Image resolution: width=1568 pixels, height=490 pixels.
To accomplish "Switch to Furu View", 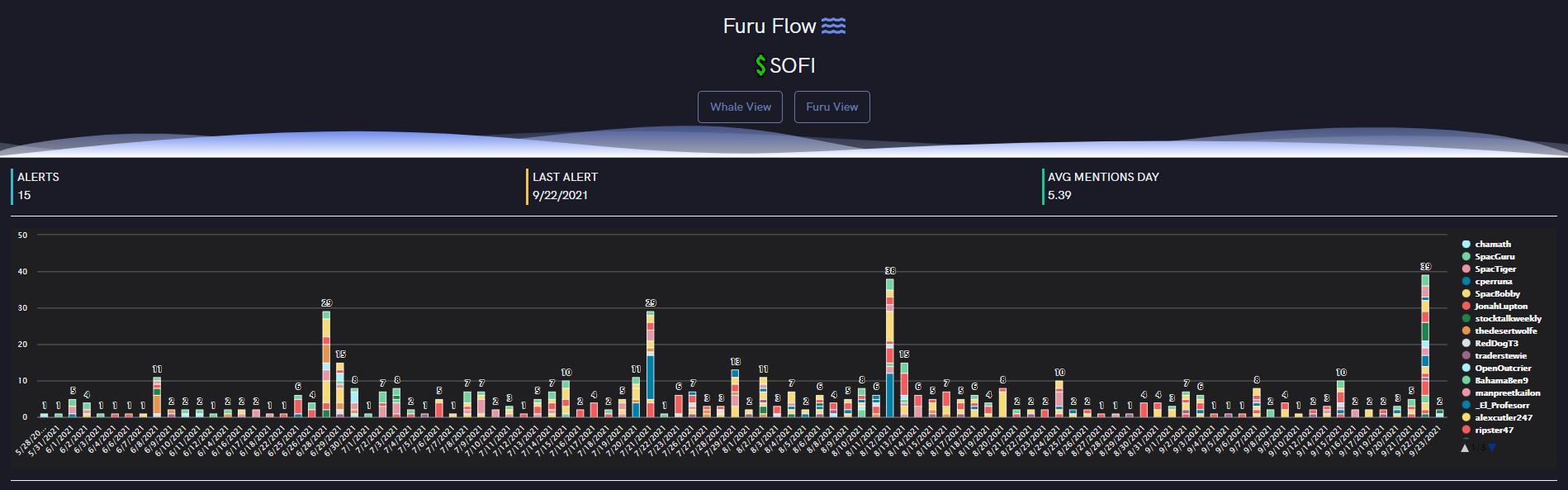I will point(831,107).
